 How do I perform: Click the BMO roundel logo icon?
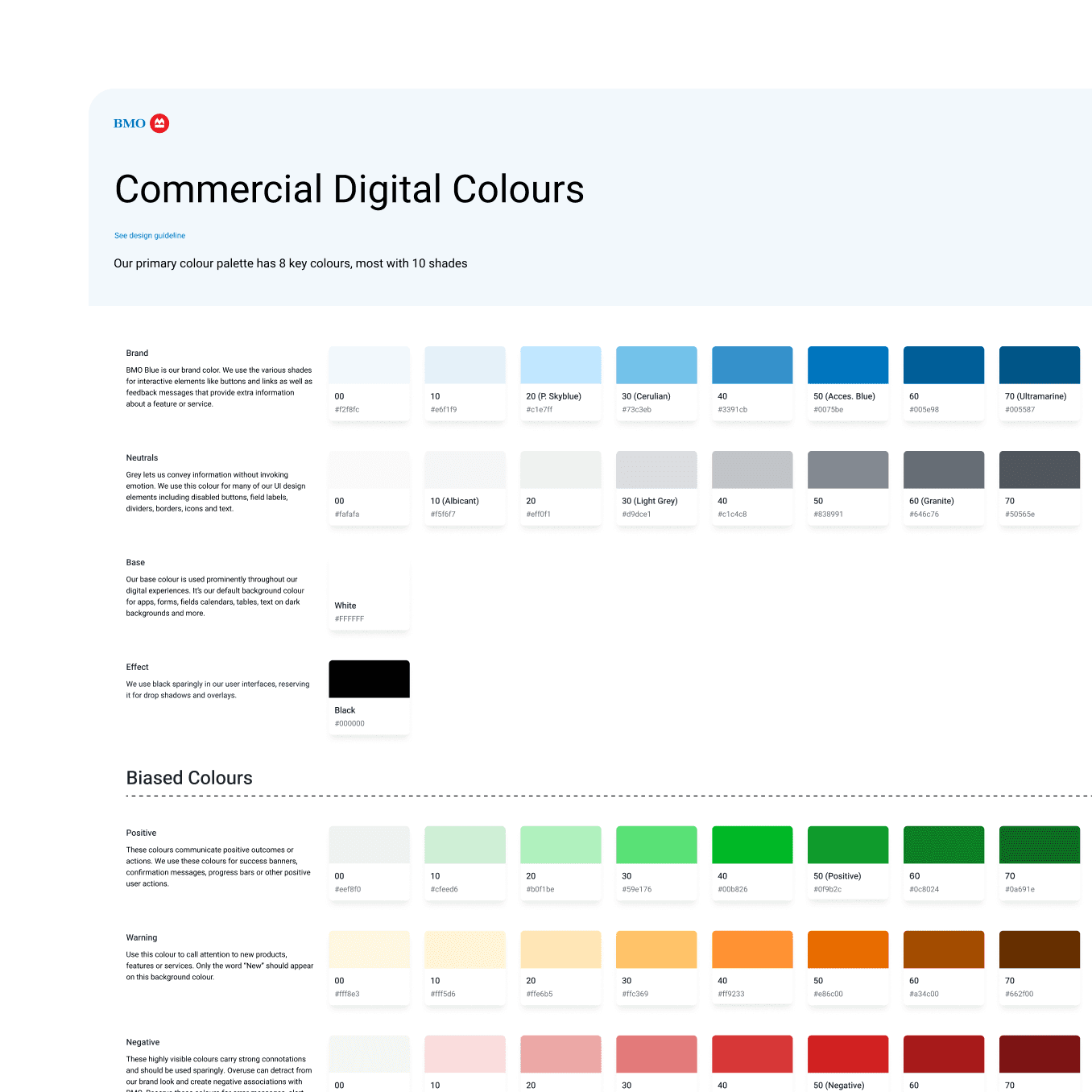tap(159, 122)
